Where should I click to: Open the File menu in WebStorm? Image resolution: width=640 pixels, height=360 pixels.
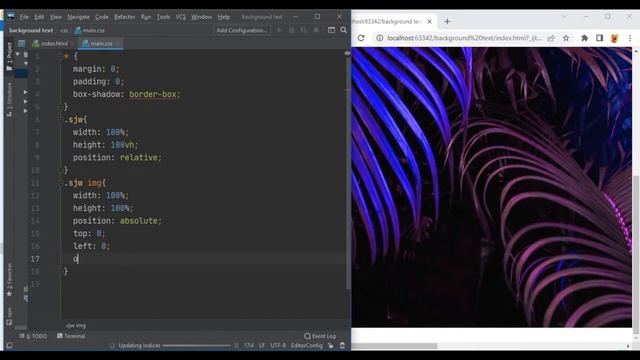pyautogui.click(x=24, y=17)
